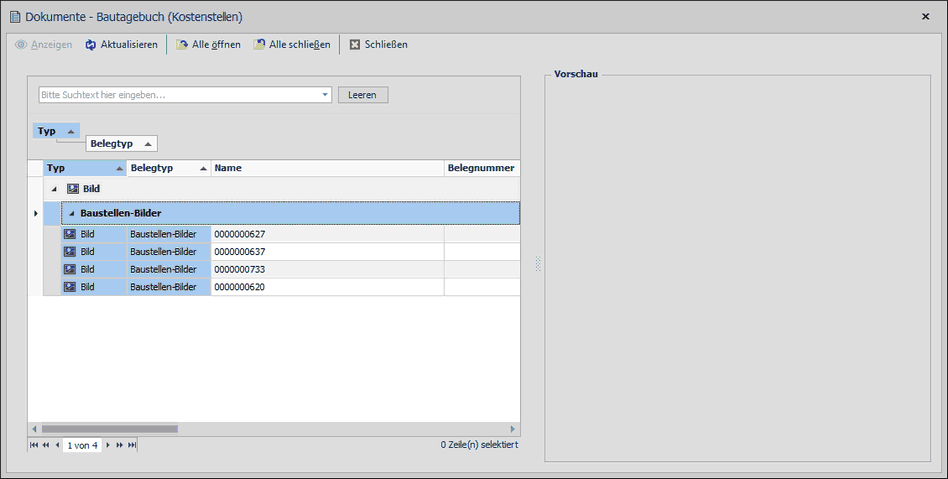This screenshot has height=479, width=948.
Task: Go to first record in navigator
Action: click(x=34, y=445)
